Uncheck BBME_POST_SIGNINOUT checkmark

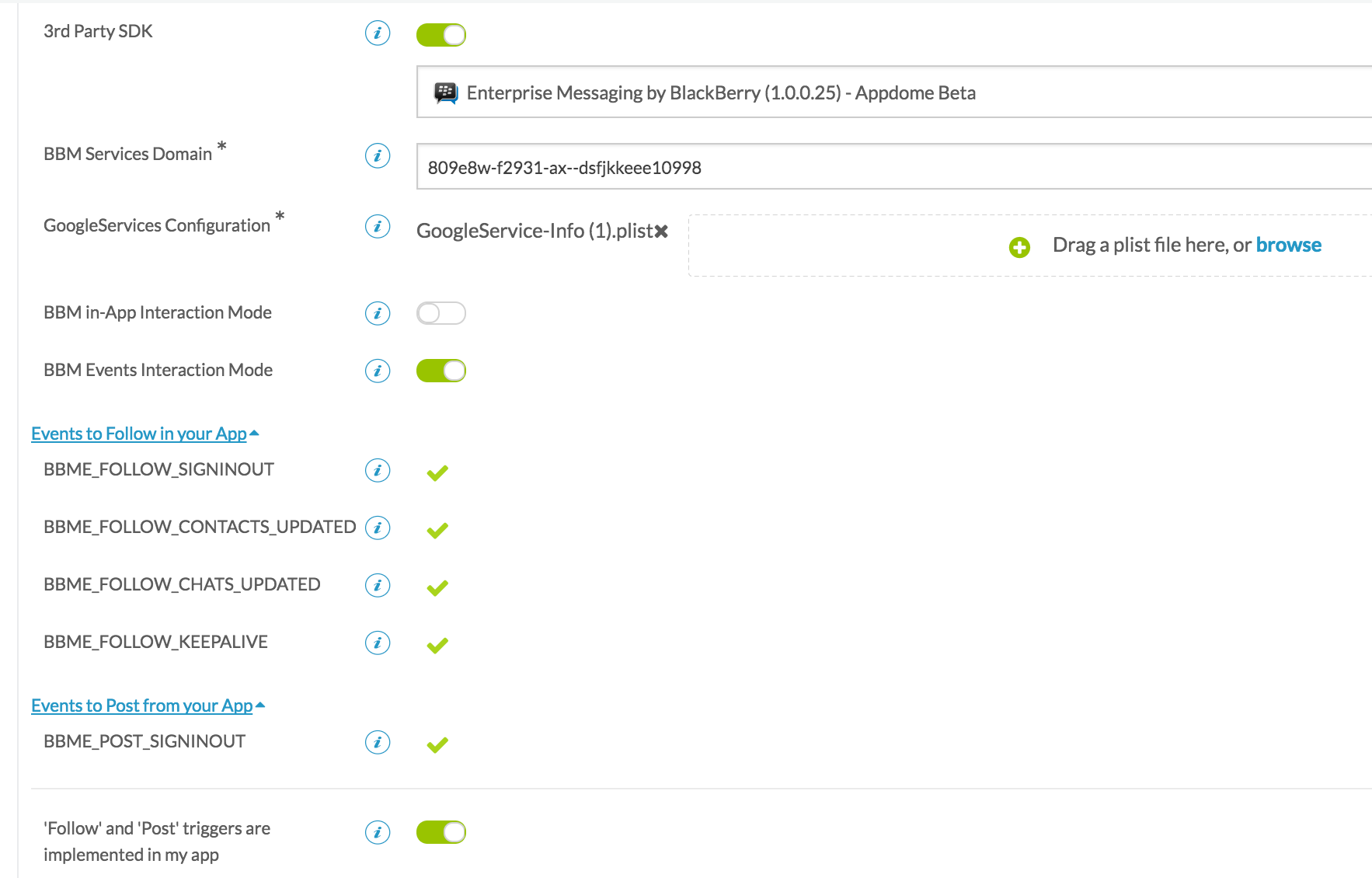click(437, 744)
